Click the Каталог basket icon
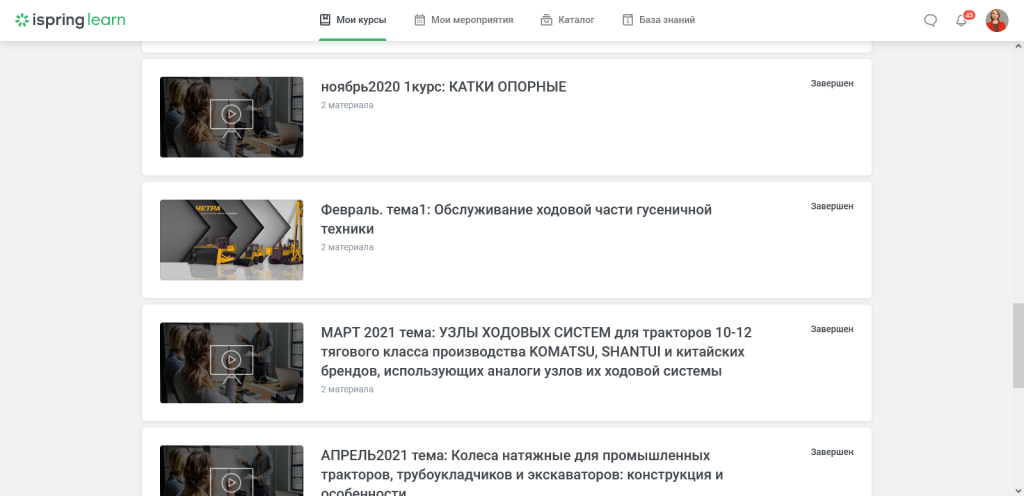1024x496 pixels. 547,20
